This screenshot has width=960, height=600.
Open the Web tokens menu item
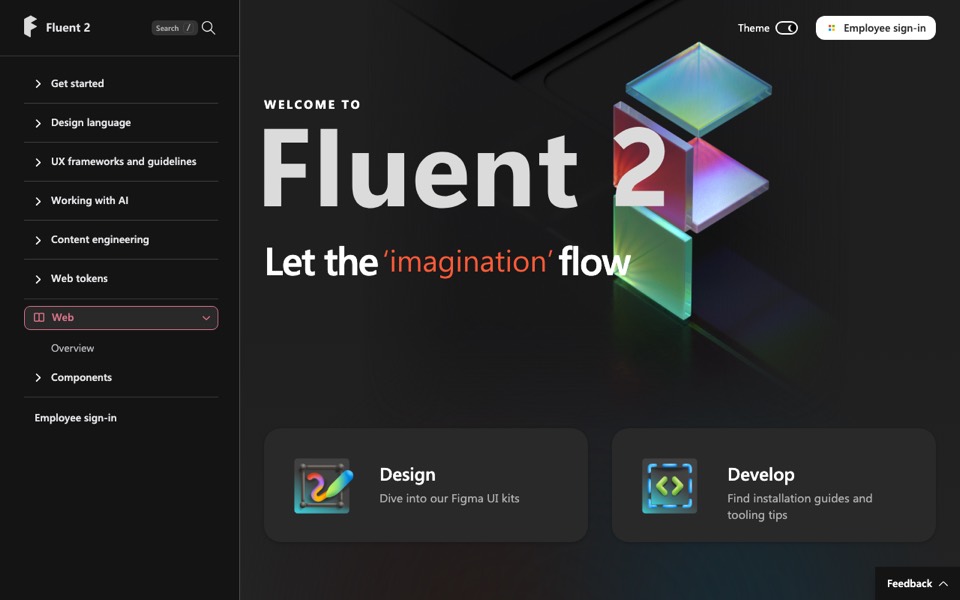point(79,278)
